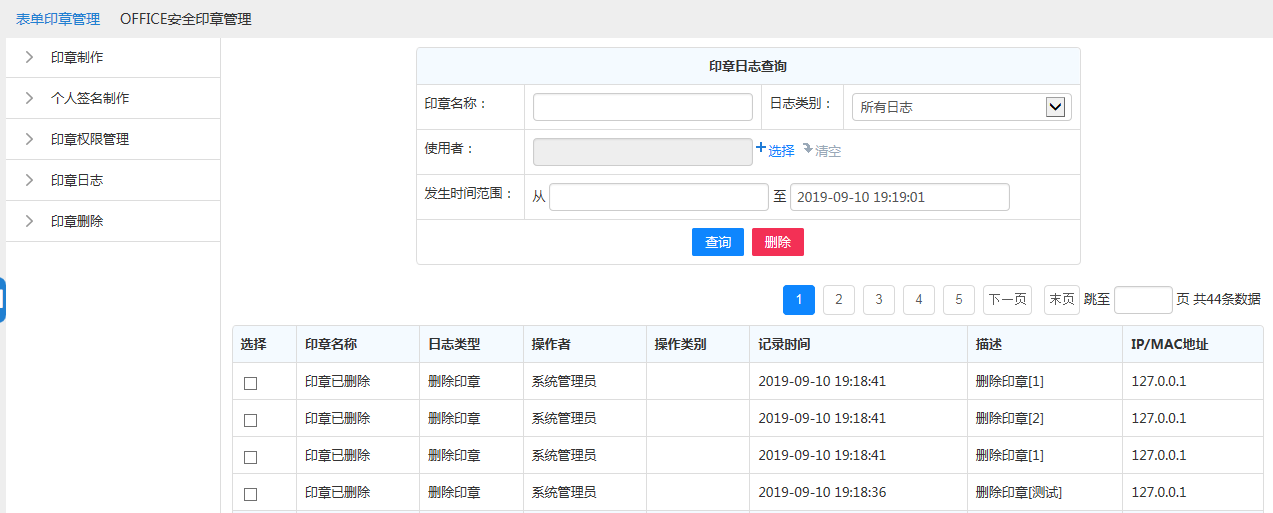Expand the 印章制作 chevron in the sidebar
The width and height of the screenshot is (1273, 513).
[x=29, y=57]
